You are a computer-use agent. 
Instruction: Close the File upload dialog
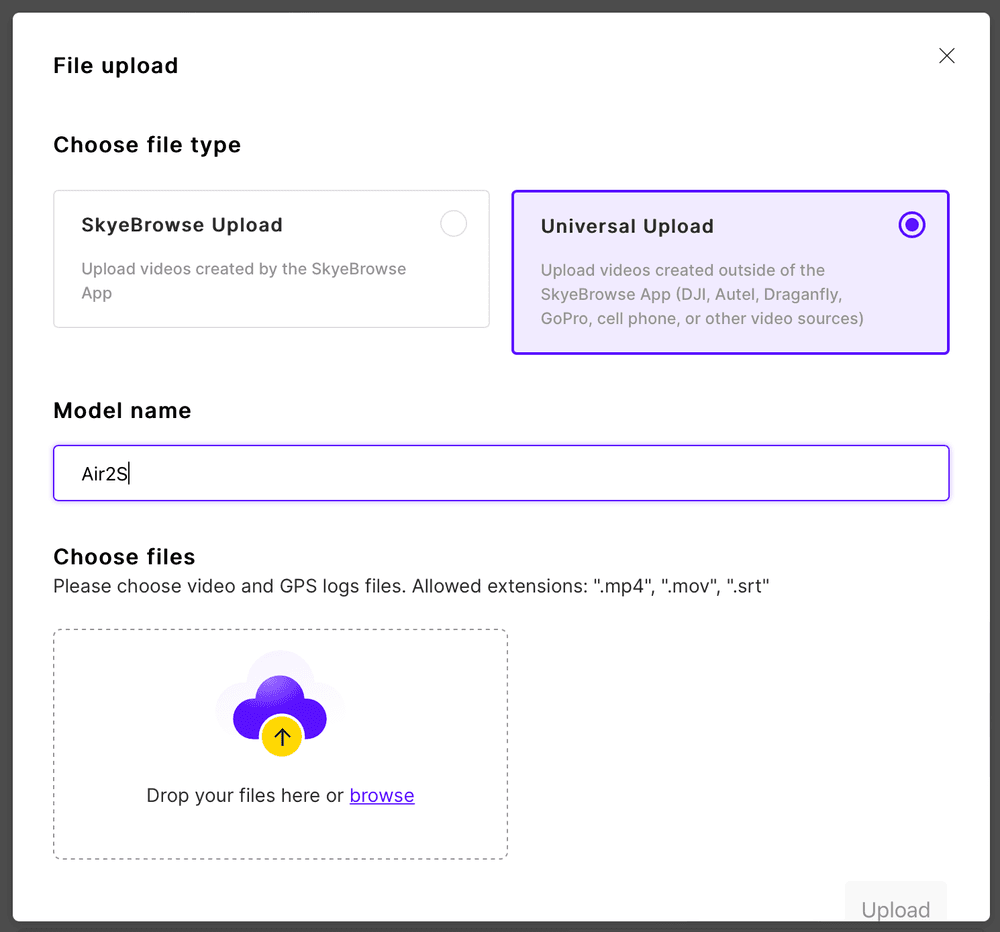pos(947,56)
